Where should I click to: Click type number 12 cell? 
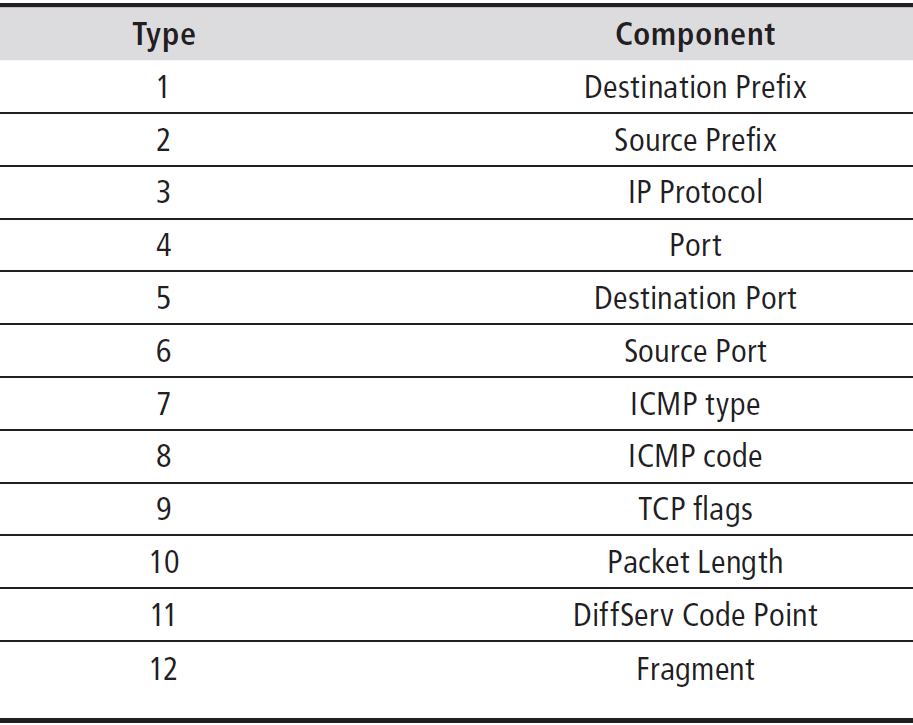point(163,670)
